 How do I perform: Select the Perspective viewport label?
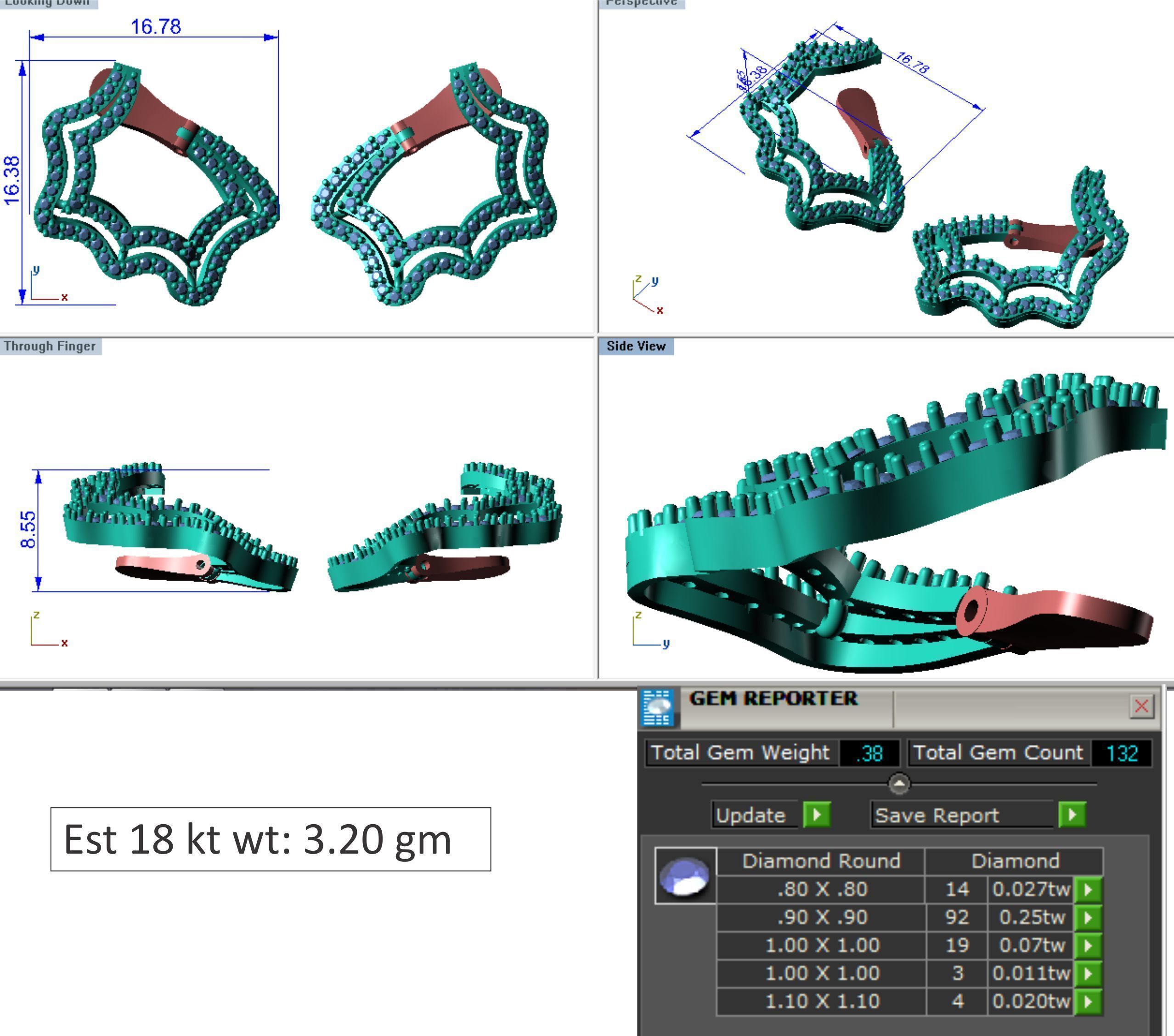coord(641,3)
